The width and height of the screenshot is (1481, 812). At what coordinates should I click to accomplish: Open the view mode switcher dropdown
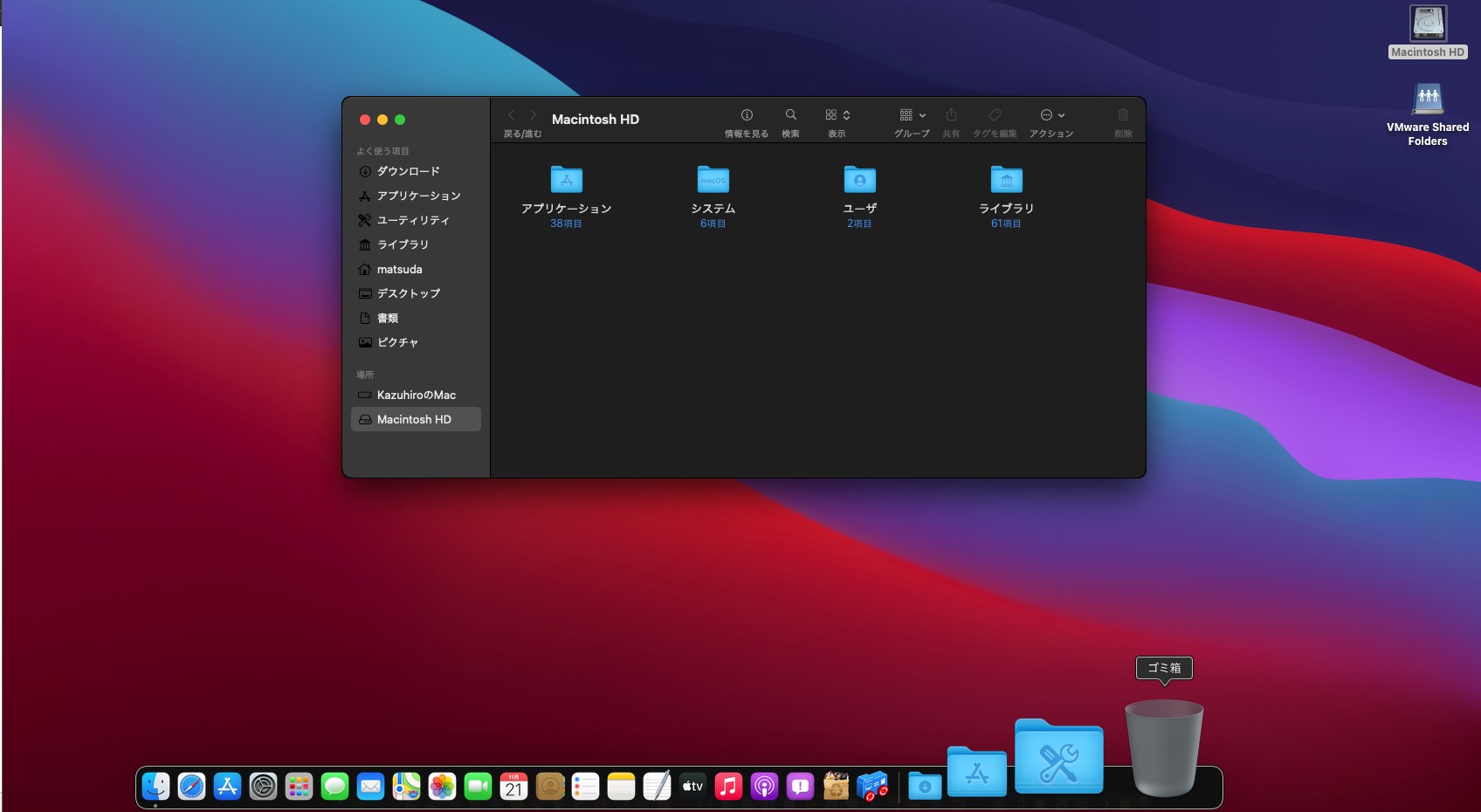[x=837, y=115]
